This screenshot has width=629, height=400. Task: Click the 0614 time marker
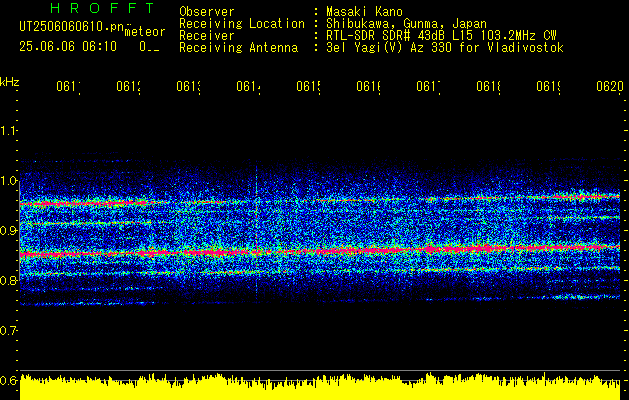click(x=248, y=87)
